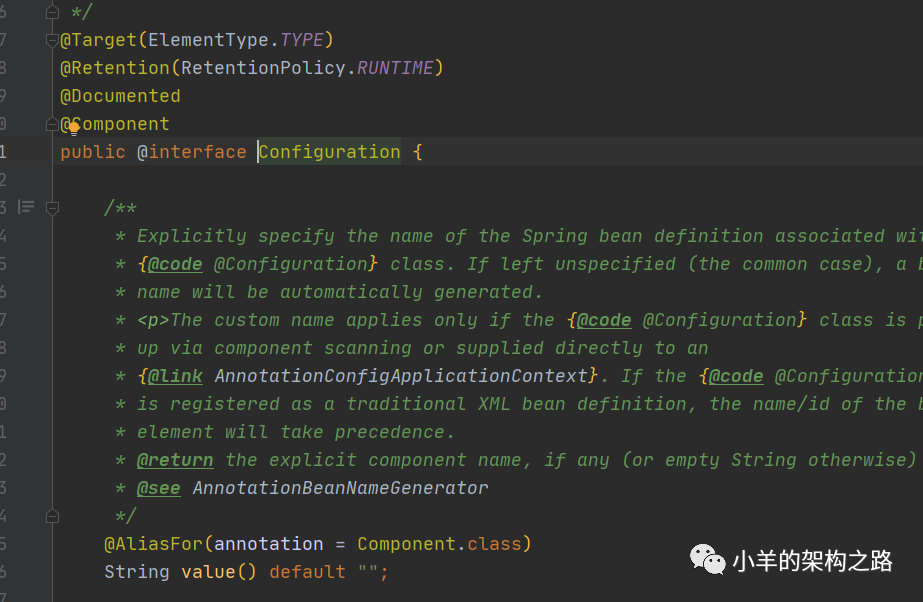
Task: Select the Configuration interface name
Action: 330,152
